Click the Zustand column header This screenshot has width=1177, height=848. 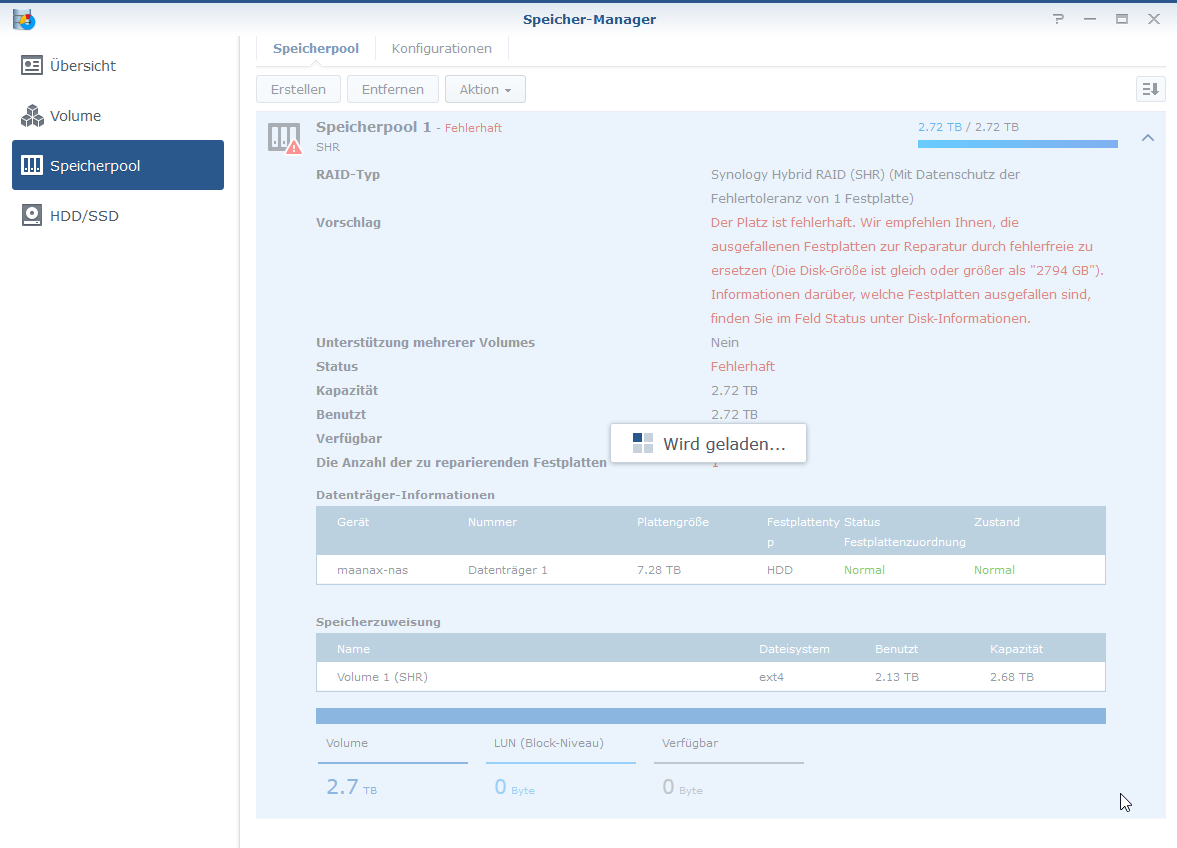(997, 522)
